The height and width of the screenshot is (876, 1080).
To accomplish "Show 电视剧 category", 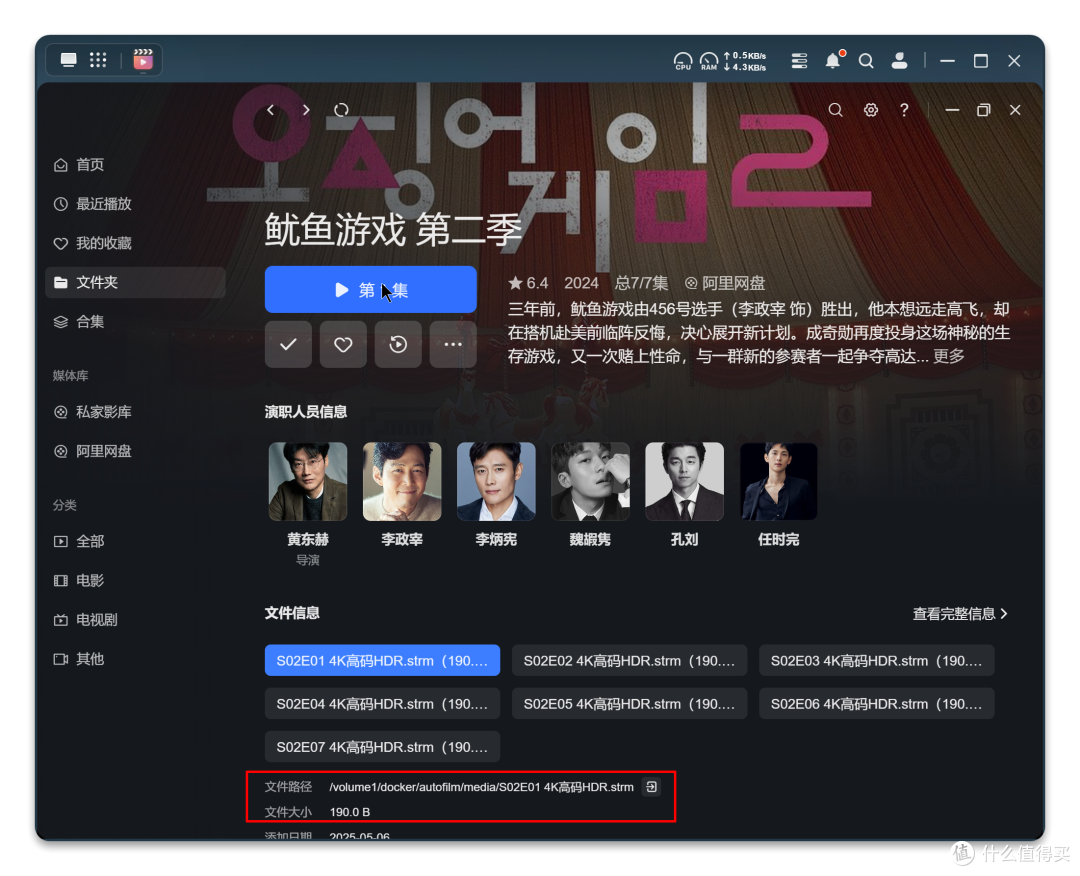I will pyautogui.click(x=135, y=620).
